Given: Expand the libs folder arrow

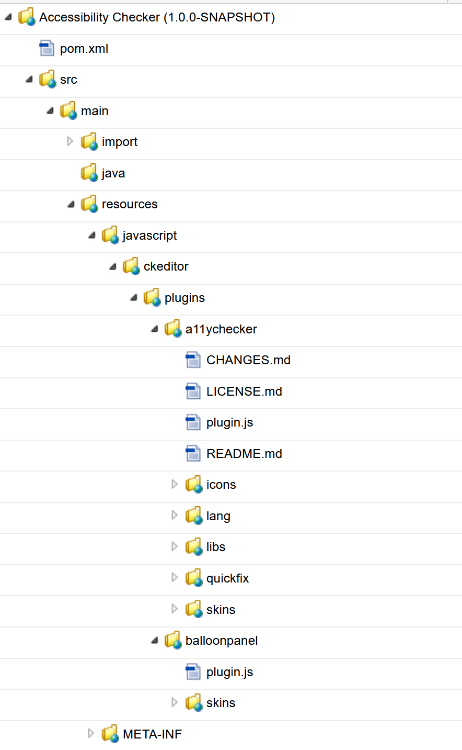Looking at the screenshot, I should point(175,547).
